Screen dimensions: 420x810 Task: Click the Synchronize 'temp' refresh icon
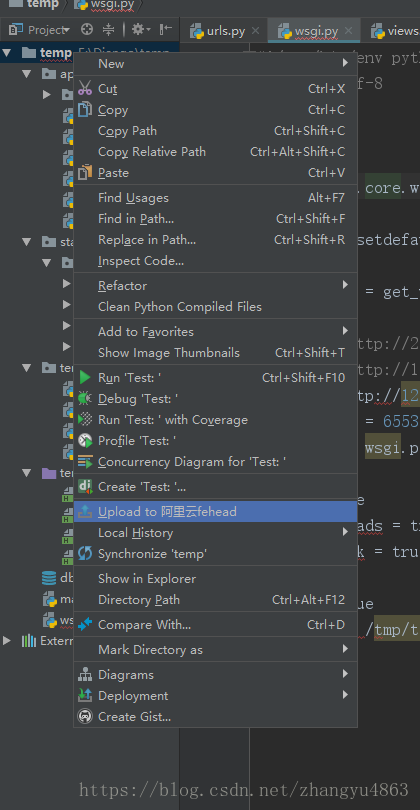(85, 554)
